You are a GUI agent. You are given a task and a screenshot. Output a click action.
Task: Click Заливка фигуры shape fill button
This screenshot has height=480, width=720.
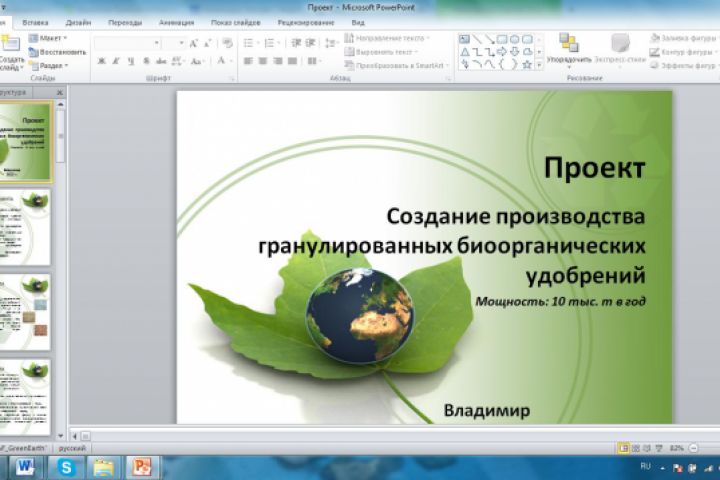684,38
